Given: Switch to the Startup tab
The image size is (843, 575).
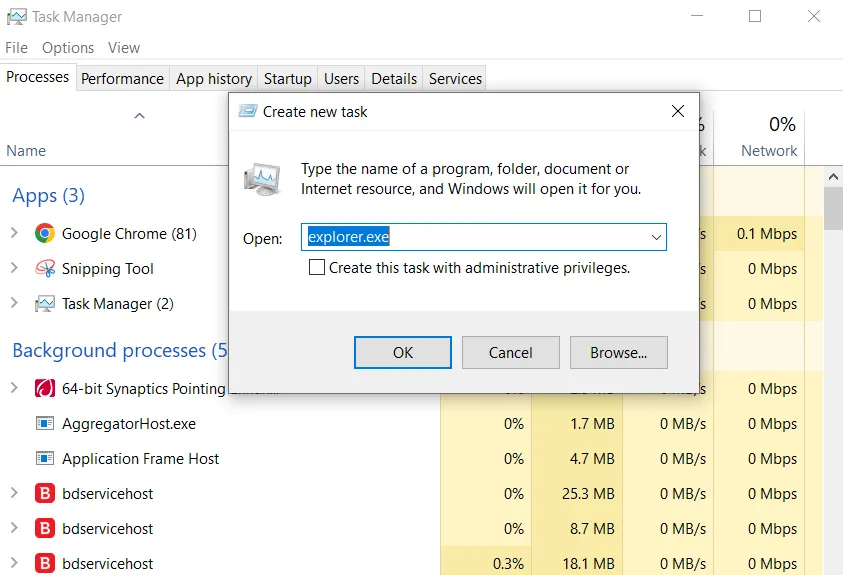Looking at the screenshot, I should tap(288, 78).
